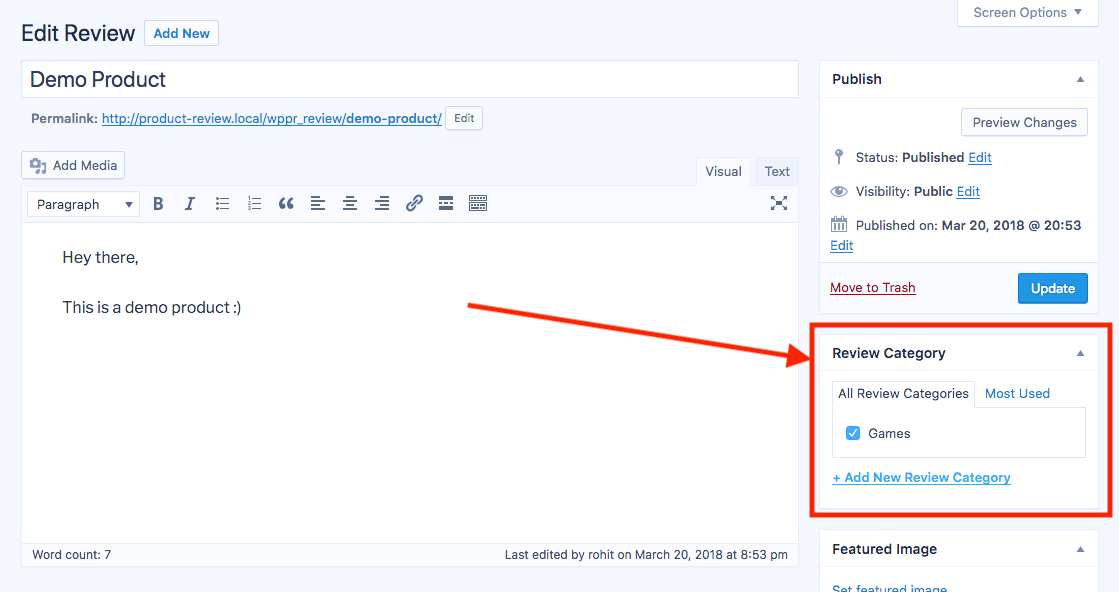
Task: Expand the Screen Options panel
Action: [x=1027, y=13]
